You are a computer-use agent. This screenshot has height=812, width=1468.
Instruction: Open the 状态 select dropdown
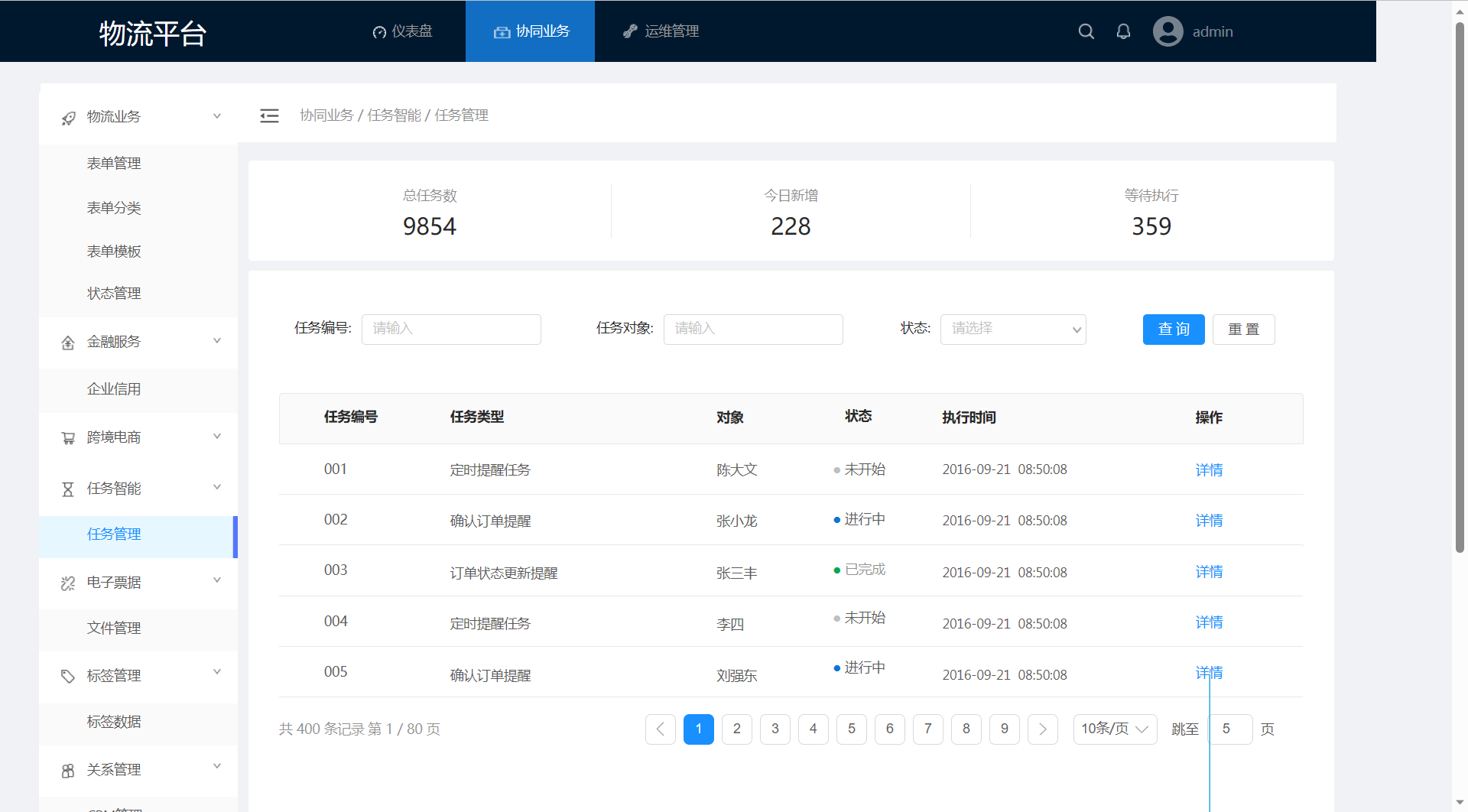1013,330
